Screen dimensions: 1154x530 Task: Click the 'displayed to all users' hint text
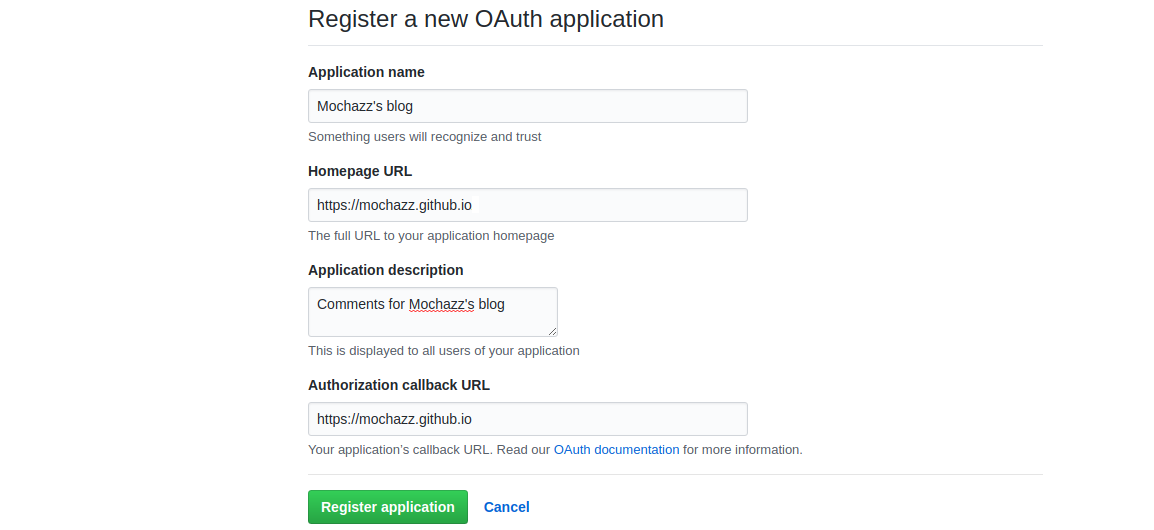[444, 350]
